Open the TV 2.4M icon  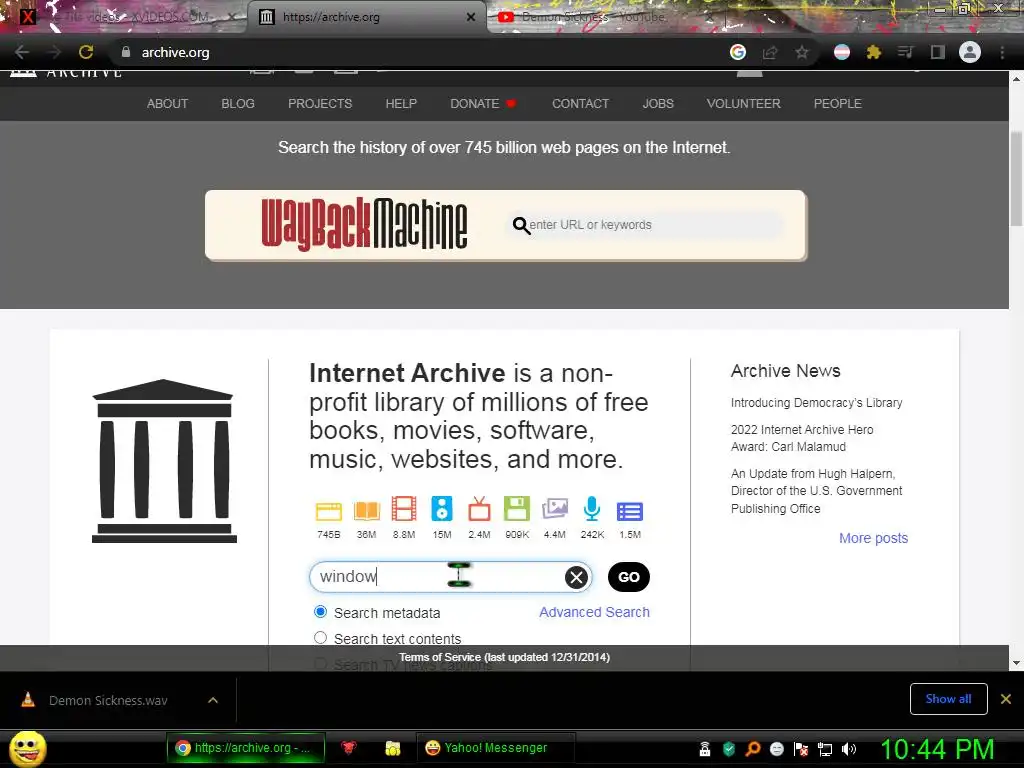coord(479,509)
